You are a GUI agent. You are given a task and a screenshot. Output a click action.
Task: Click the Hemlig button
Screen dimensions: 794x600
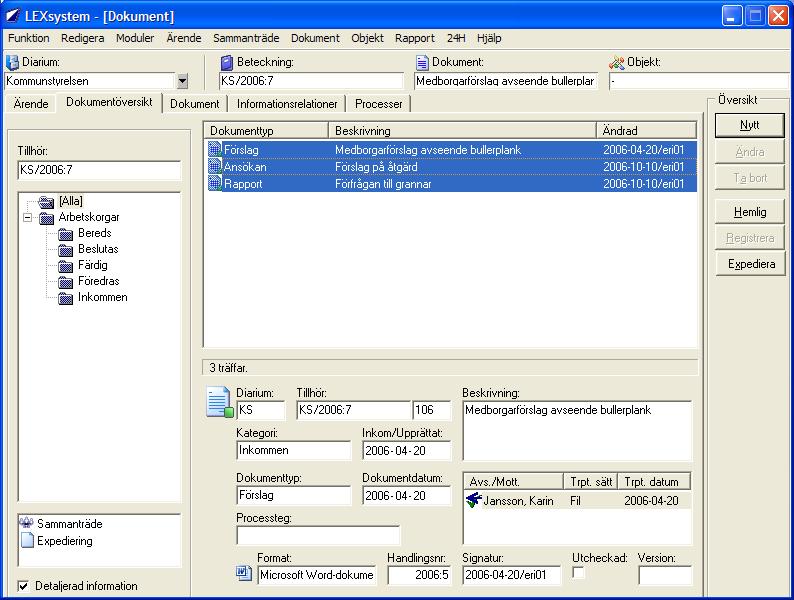pos(749,212)
